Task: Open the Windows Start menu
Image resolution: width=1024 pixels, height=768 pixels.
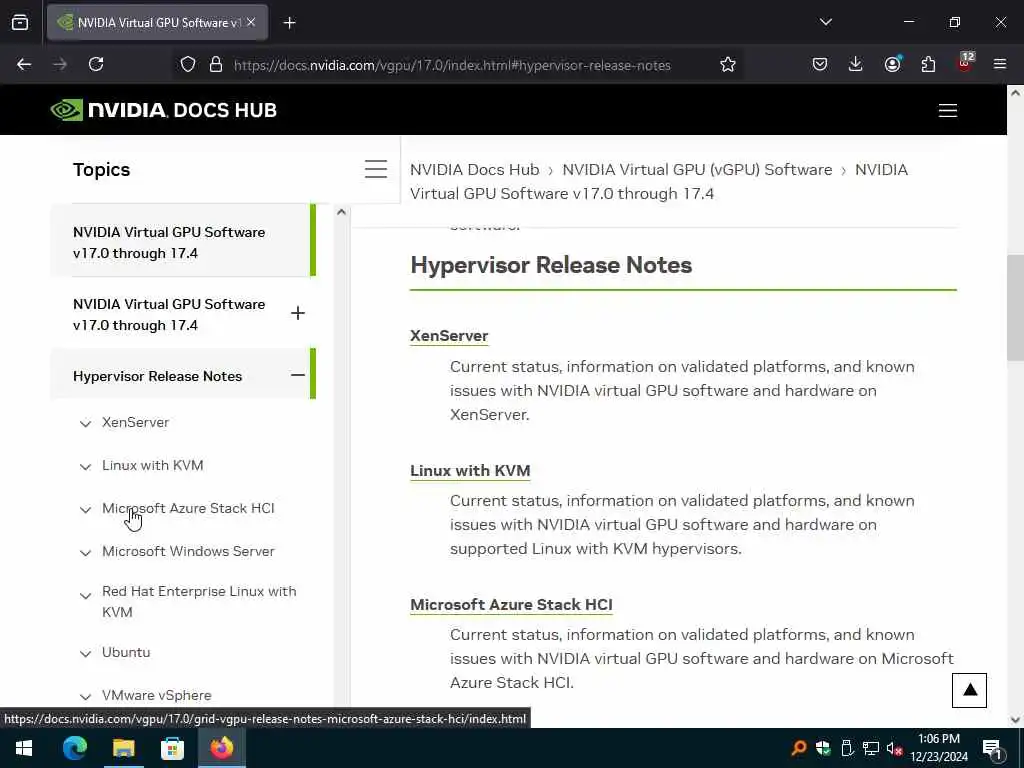Action: pyautogui.click(x=24, y=748)
